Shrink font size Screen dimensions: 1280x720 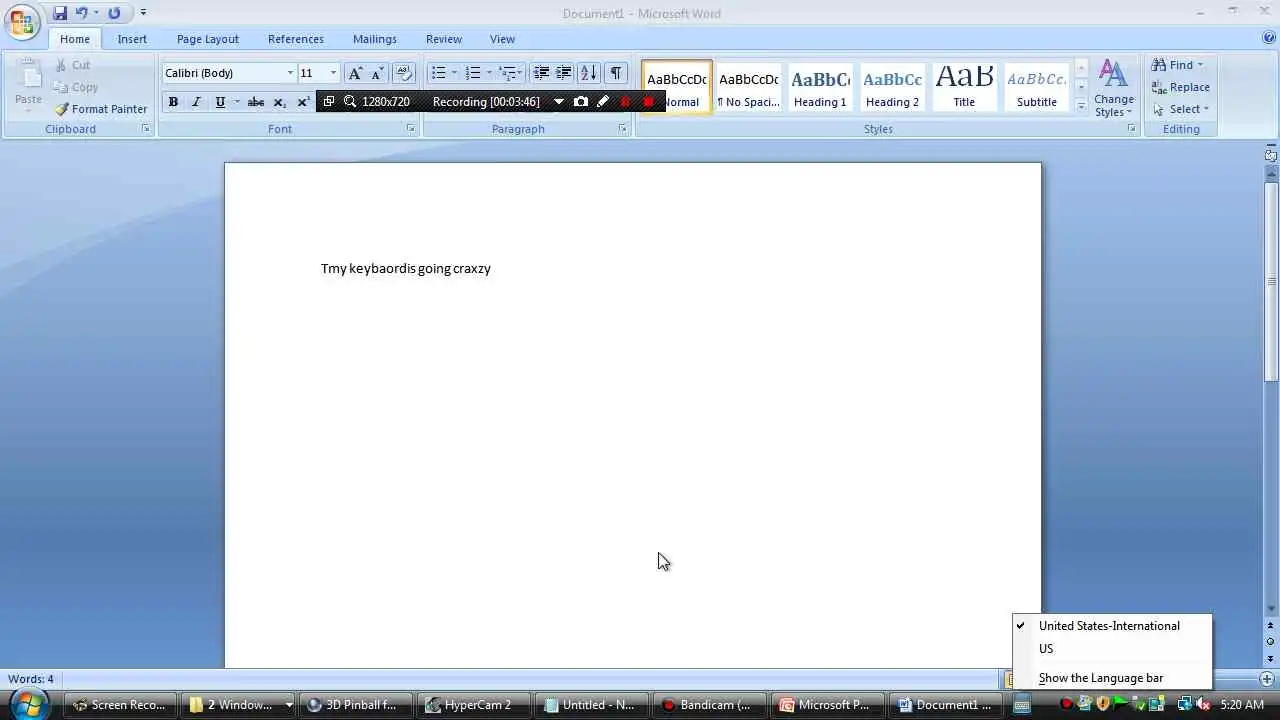click(378, 73)
